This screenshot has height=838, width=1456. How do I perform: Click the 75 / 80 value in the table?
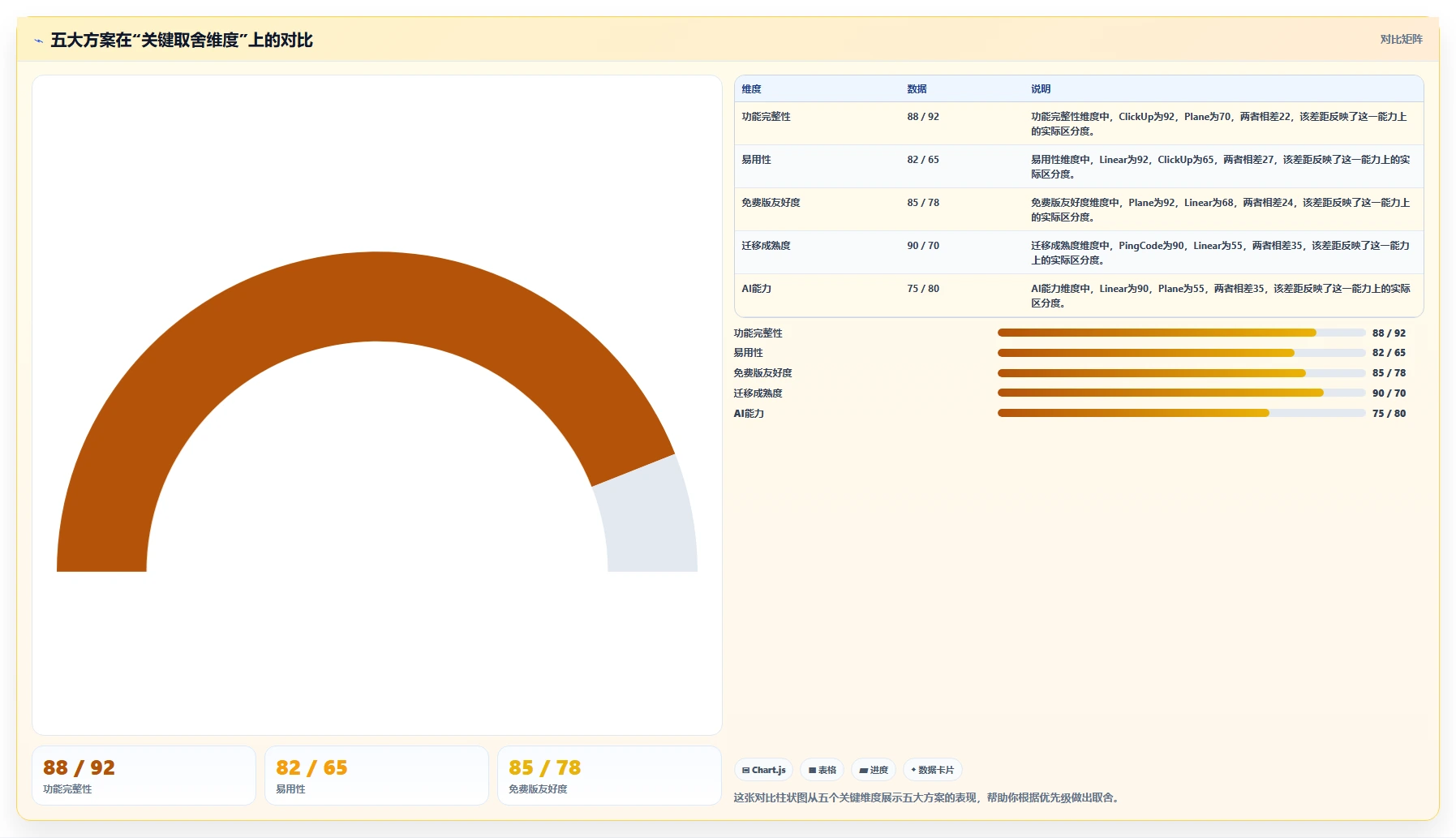pos(923,289)
